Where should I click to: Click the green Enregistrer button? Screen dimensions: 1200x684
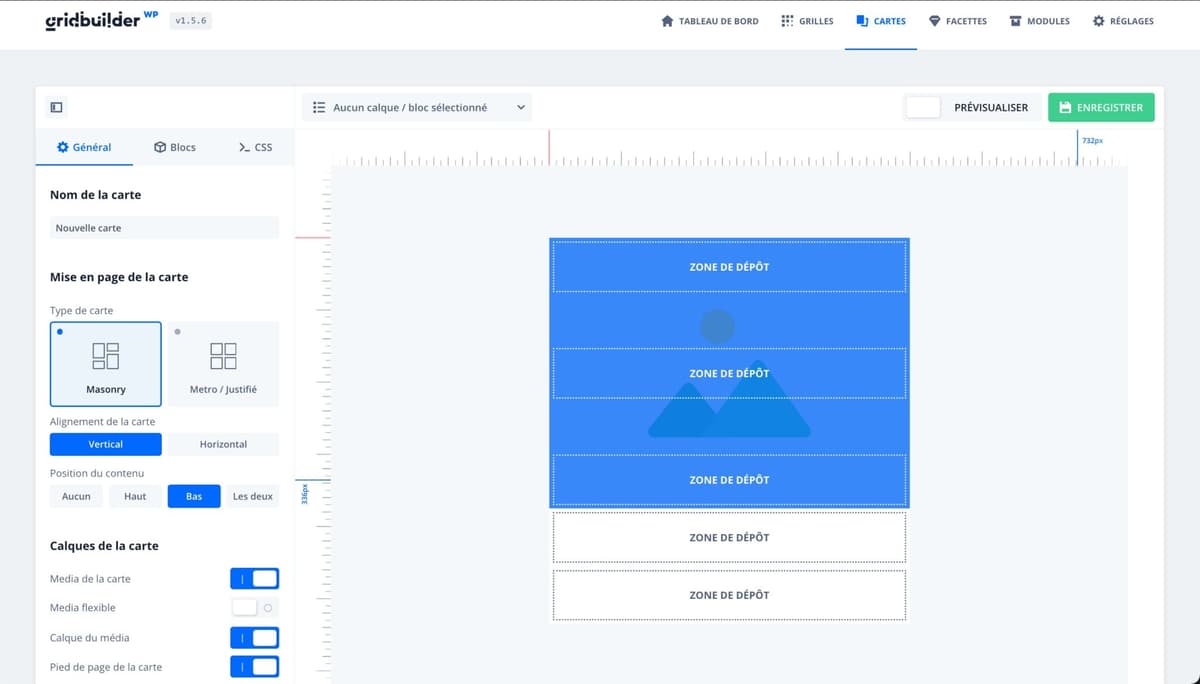click(x=1101, y=107)
